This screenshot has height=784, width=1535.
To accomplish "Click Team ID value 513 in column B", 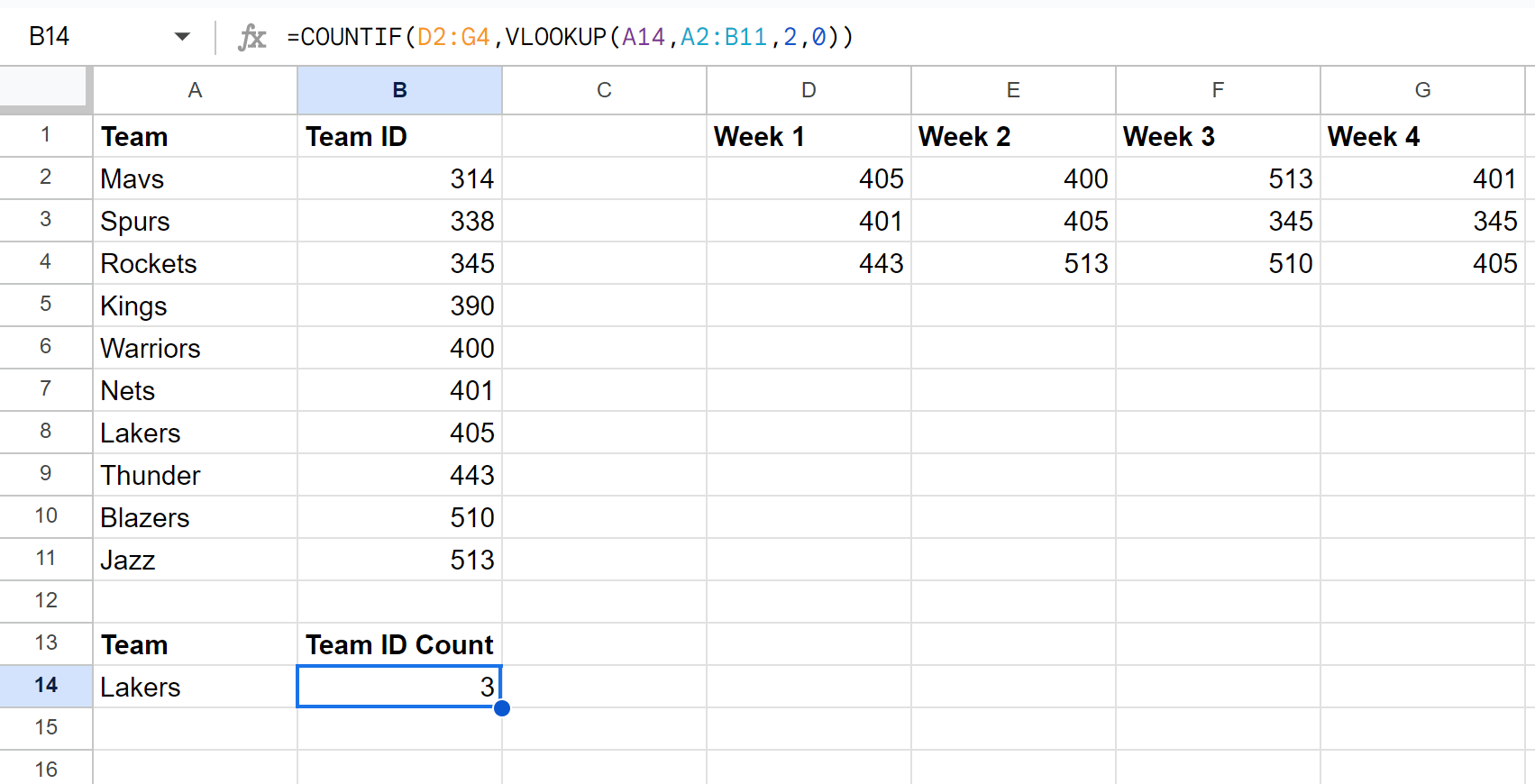I will click(399, 560).
